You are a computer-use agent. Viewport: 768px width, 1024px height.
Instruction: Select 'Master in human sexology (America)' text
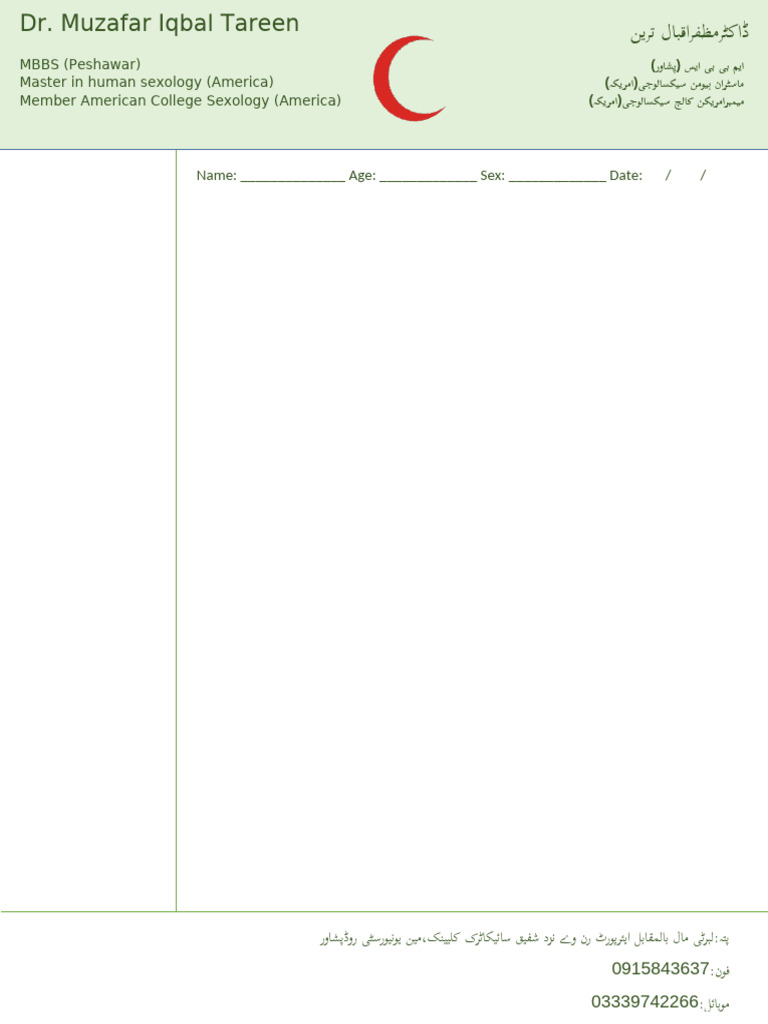pos(146,82)
